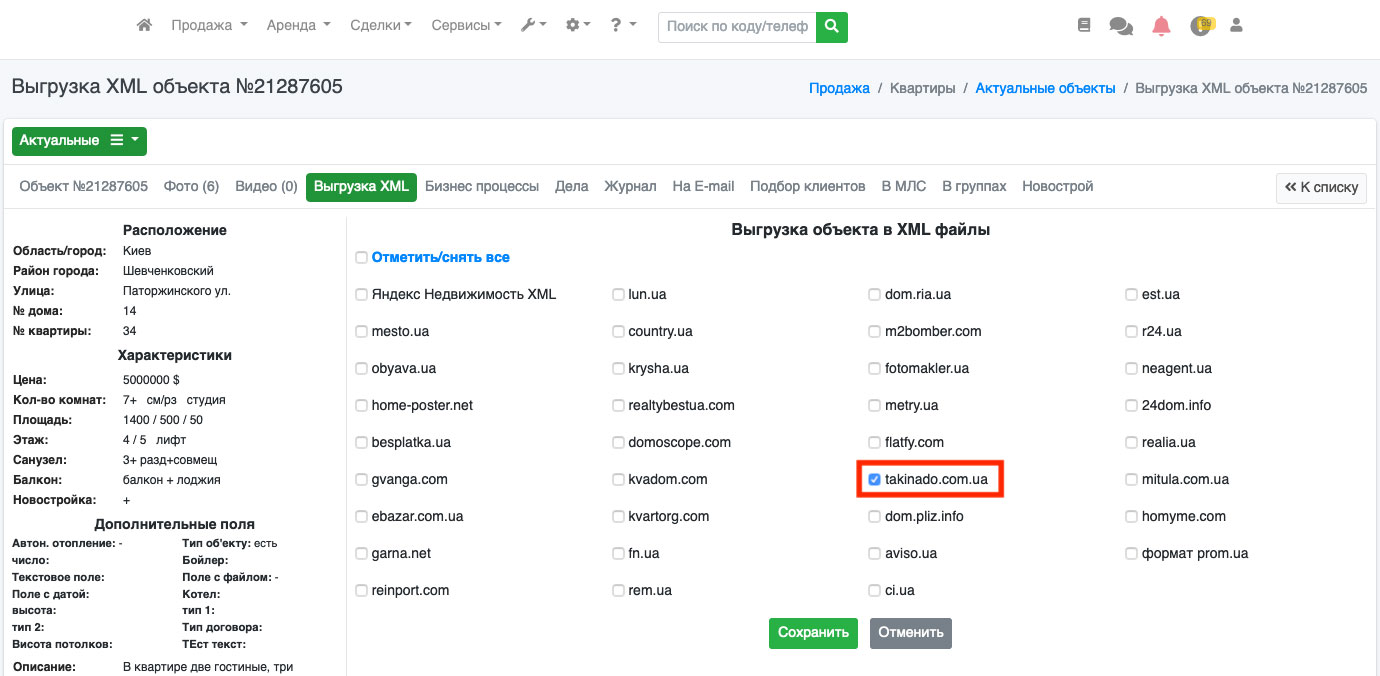The image size is (1380, 676).
Task: Open the chat messages icon
Action: tap(1121, 27)
